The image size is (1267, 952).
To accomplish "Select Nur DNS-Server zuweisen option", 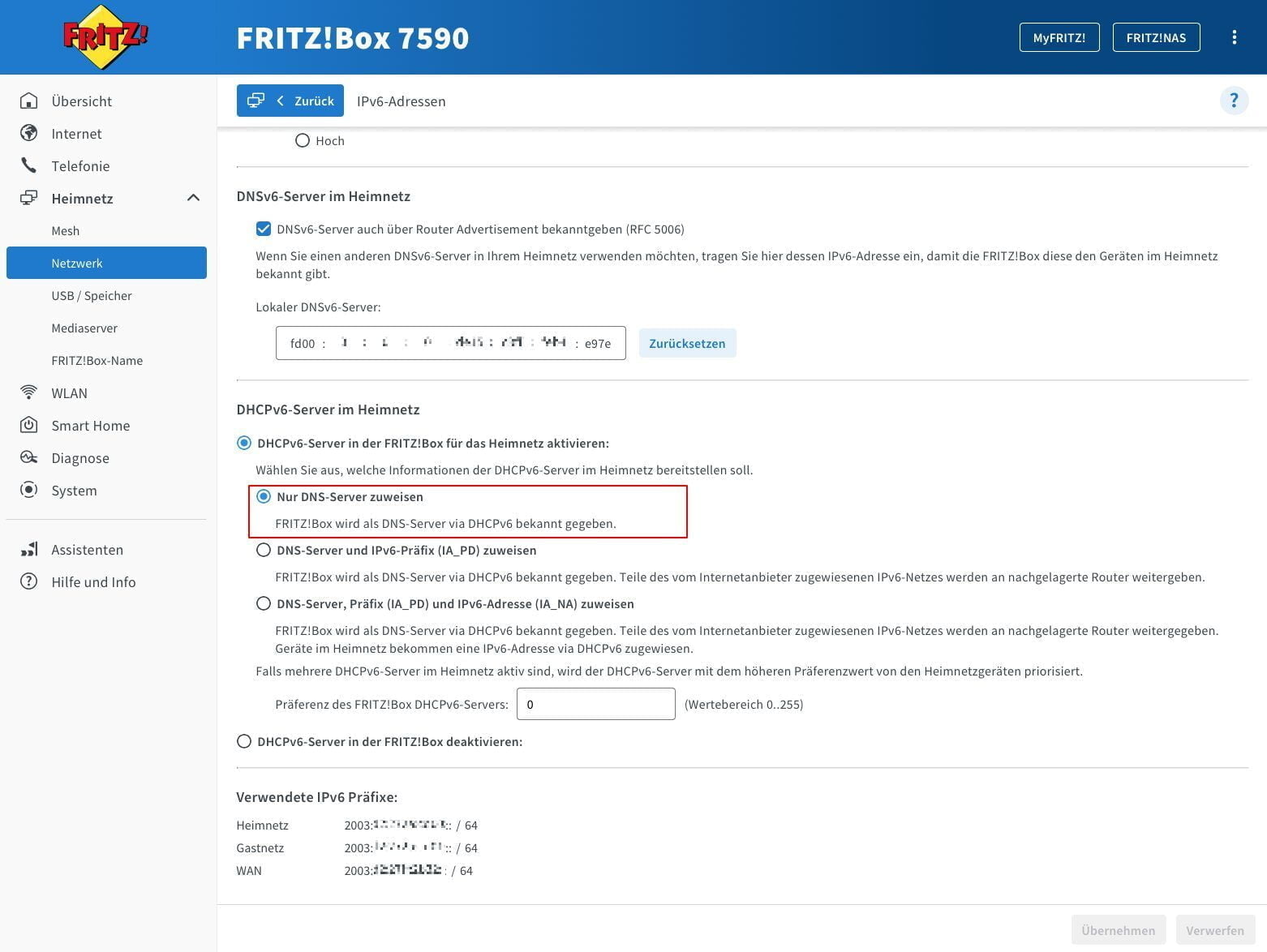I will pyautogui.click(x=263, y=496).
